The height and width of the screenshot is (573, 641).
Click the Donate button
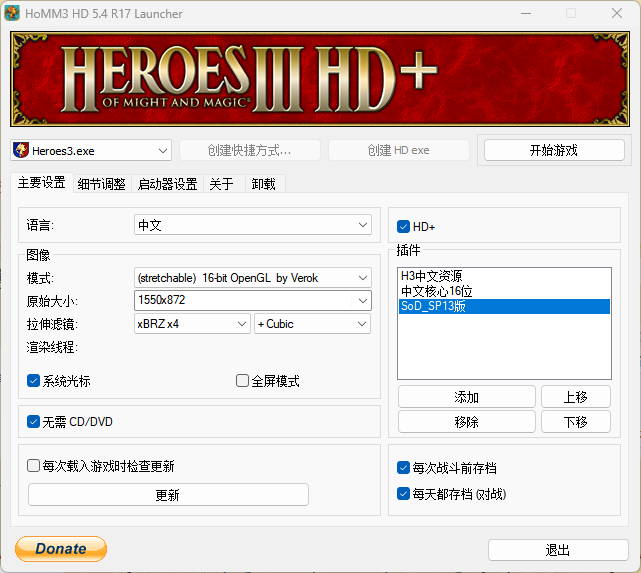tap(61, 548)
